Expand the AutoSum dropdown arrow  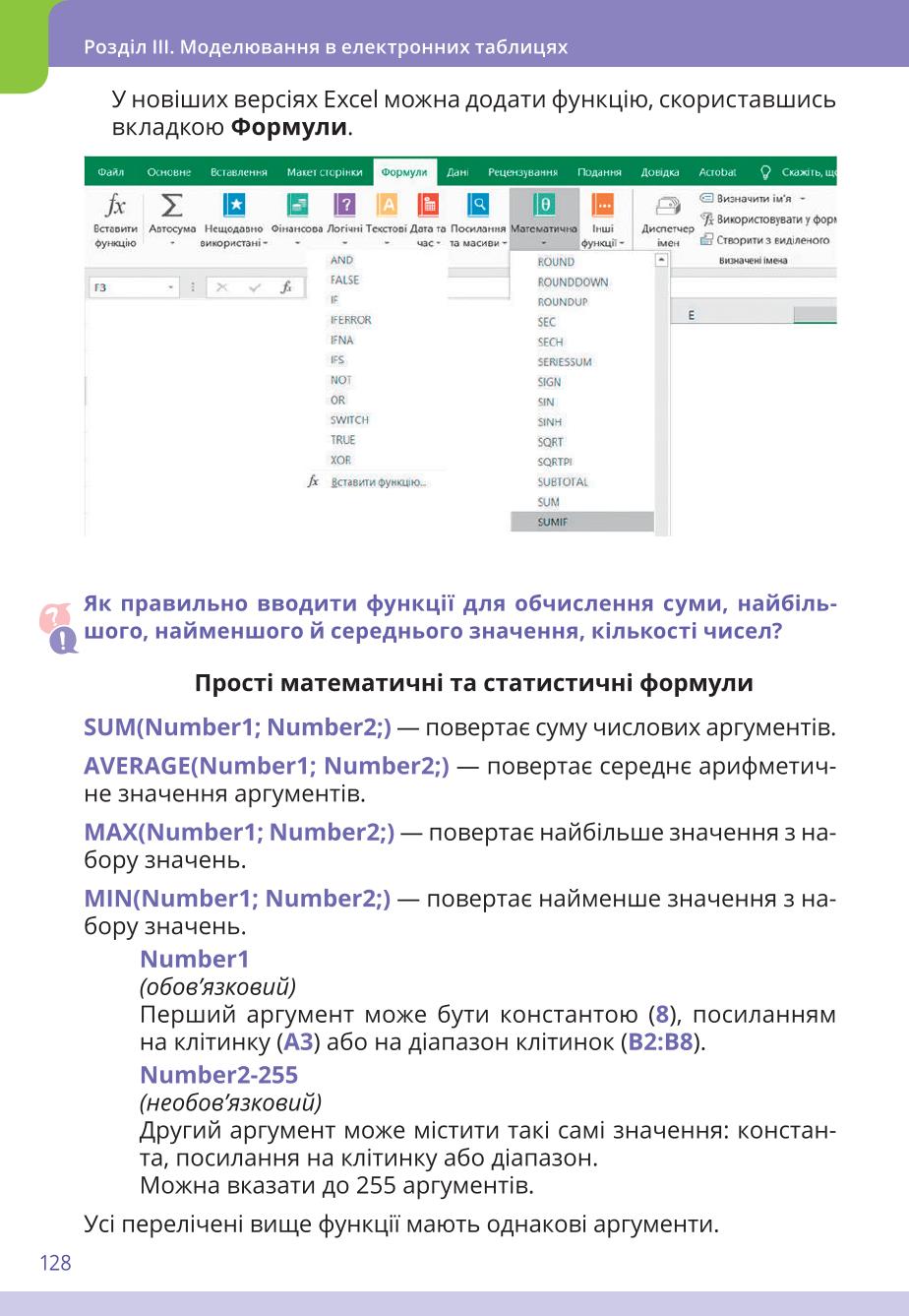pos(172,242)
